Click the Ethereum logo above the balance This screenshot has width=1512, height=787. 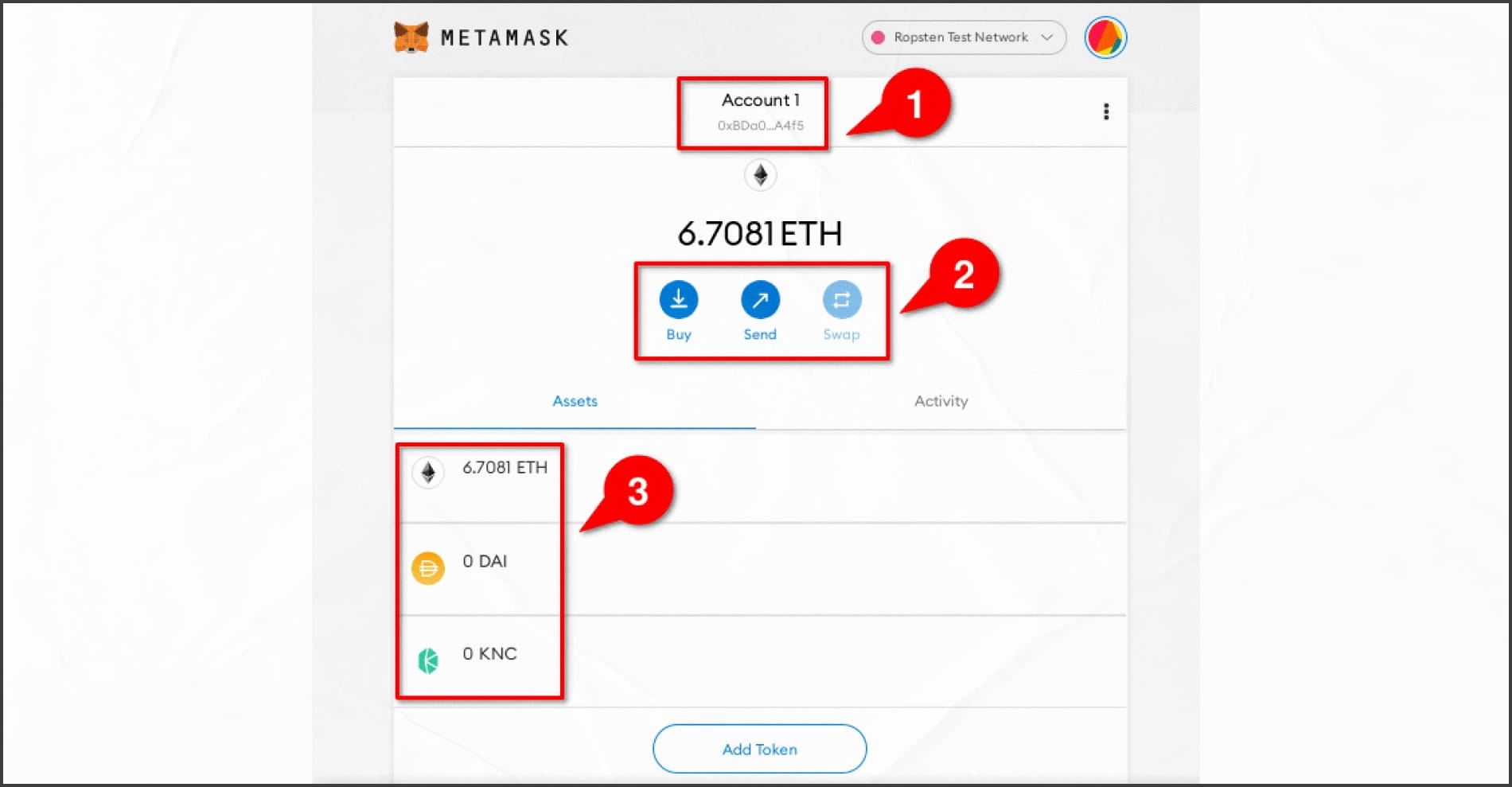pyautogui.click(x=760, y=175)
